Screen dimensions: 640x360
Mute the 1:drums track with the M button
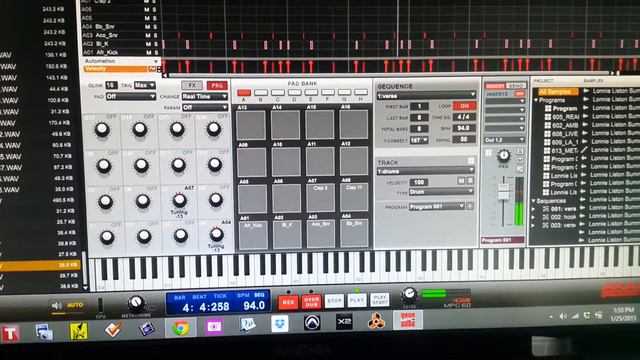[461, 180]
